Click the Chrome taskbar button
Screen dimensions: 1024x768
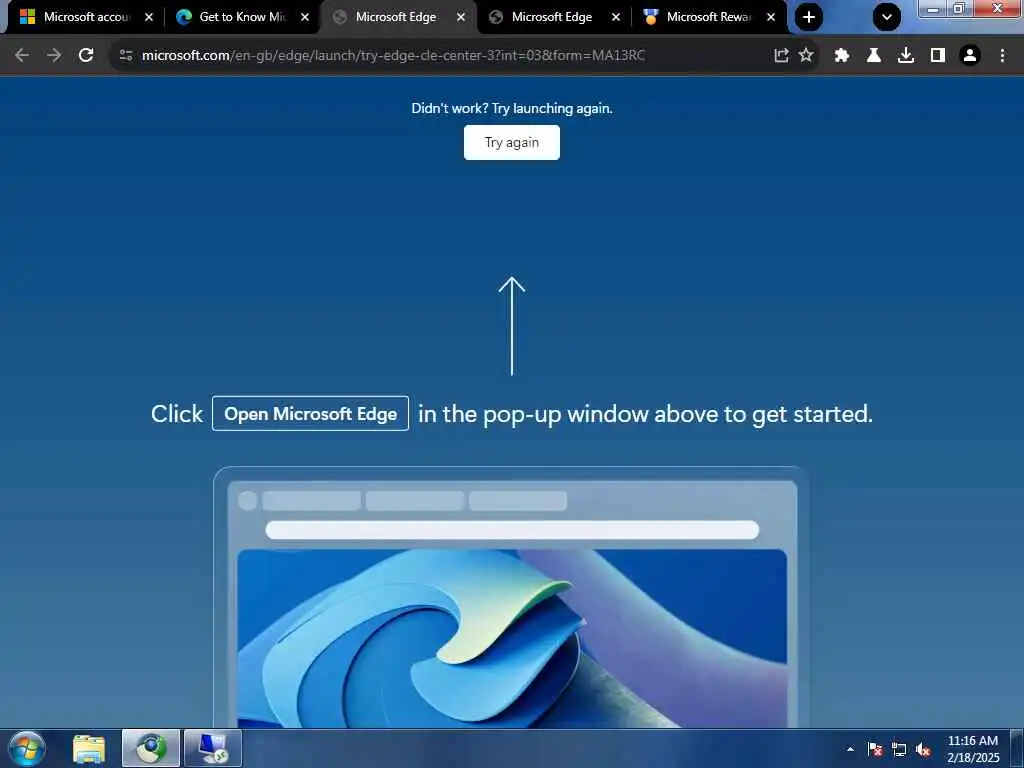pos(151,748)
